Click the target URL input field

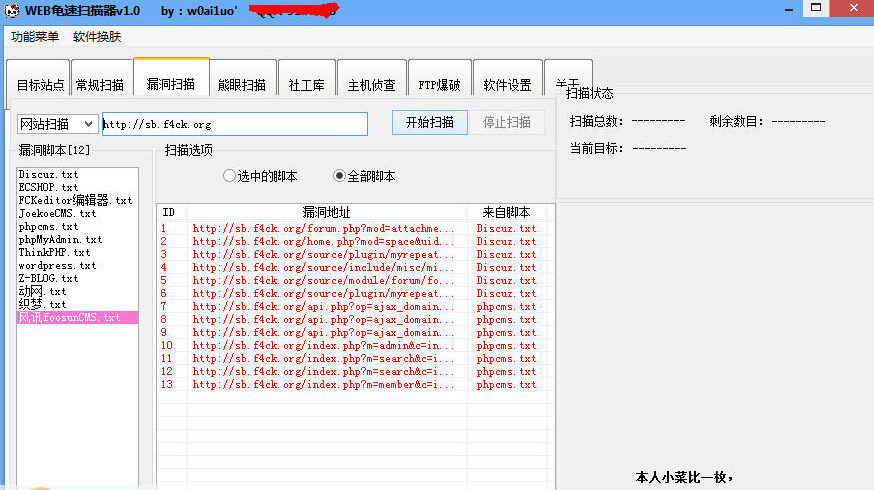[x=235, y=124]
